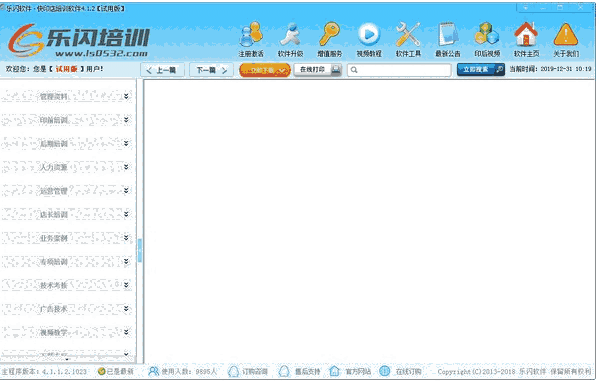The width and height of the screenshot is (599, 381).
Task: Open the 视频教程 video tutorial play icon
Action: 369,34
